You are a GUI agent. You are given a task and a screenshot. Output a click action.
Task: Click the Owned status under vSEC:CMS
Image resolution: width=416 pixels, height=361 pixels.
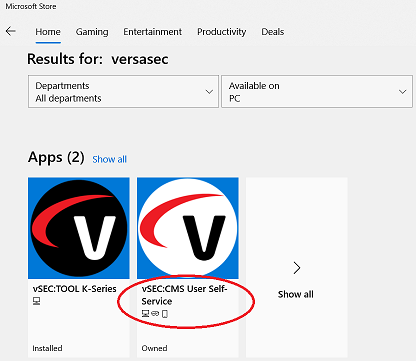[x=154, y=348]
